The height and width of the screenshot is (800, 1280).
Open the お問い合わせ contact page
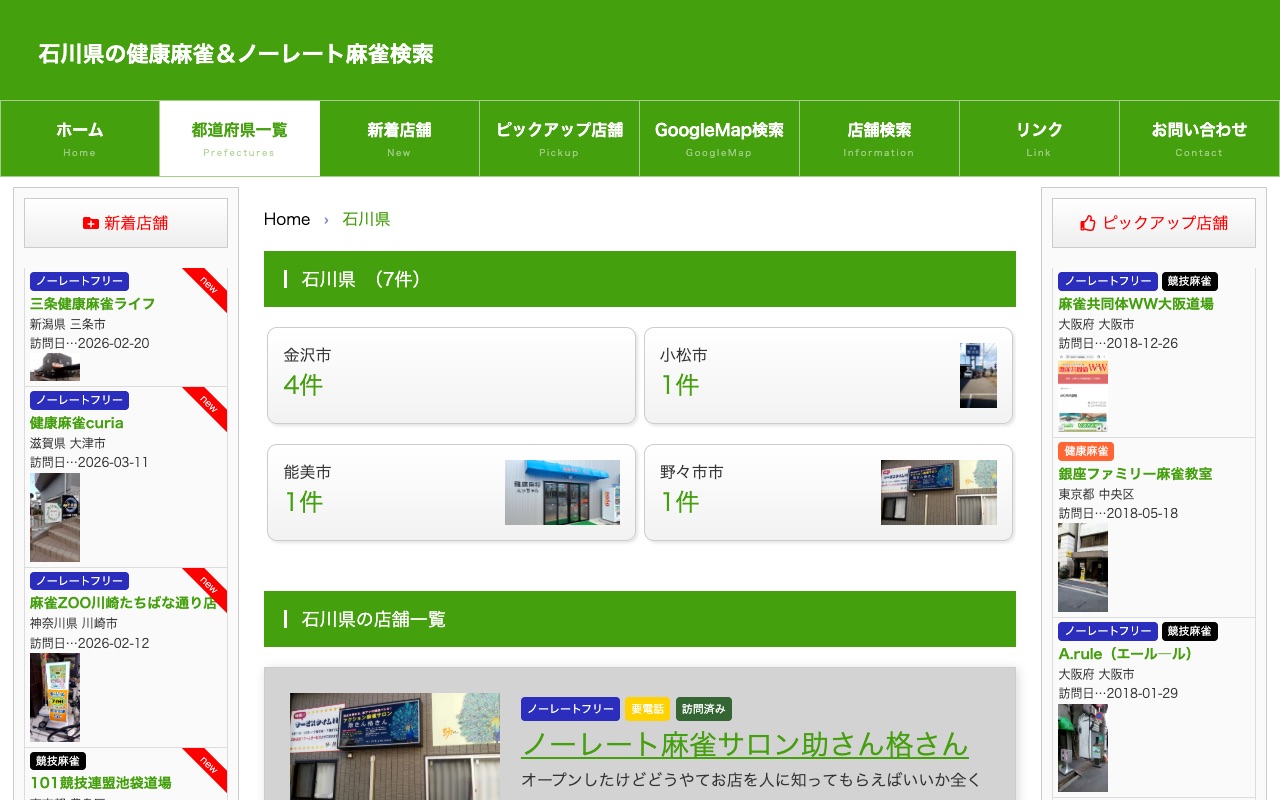pyautogui.click(x=1199, y=138)
